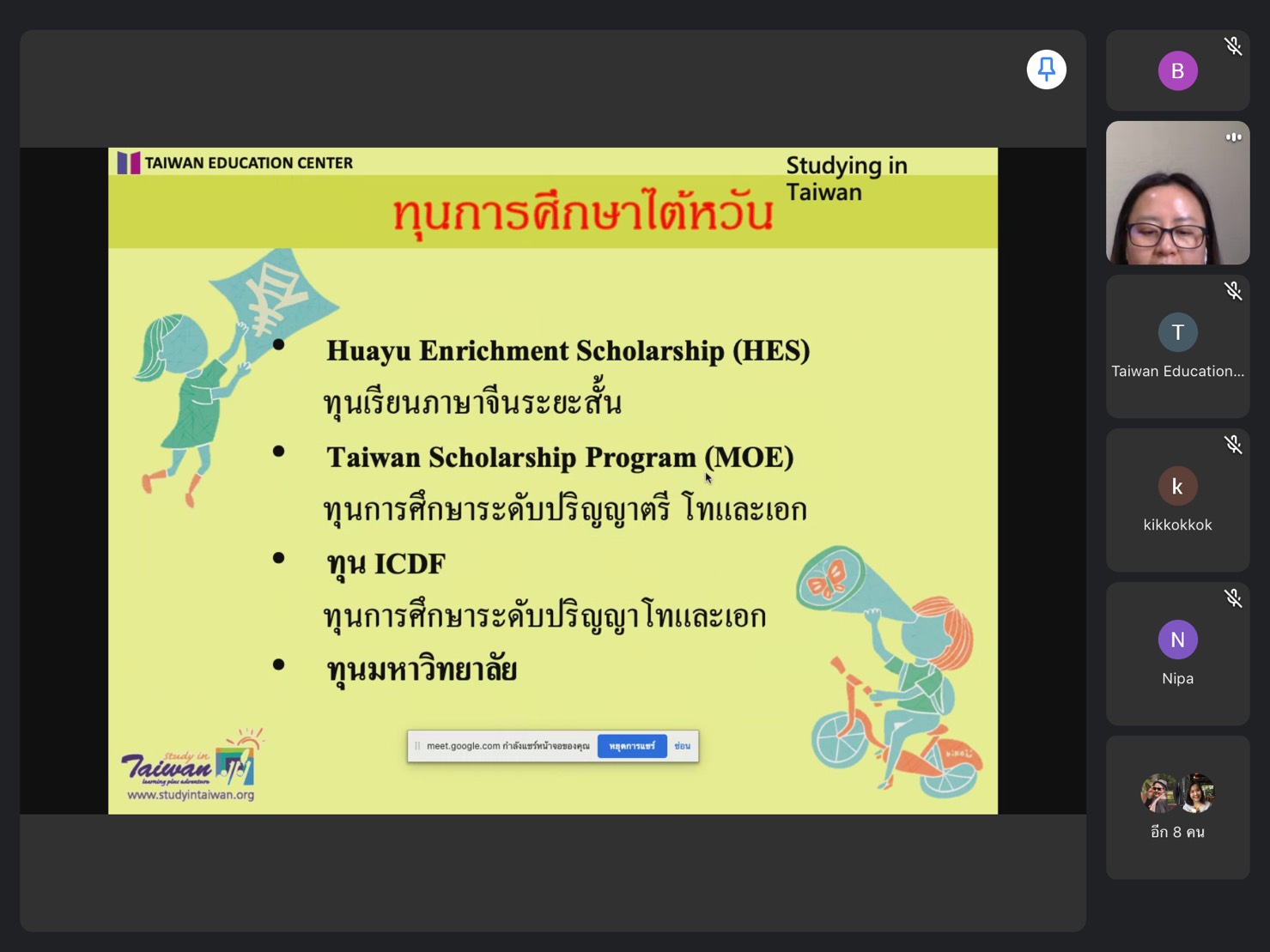
Task: Click the www.studyintaiwan.org link
Action: click(191, 795)
